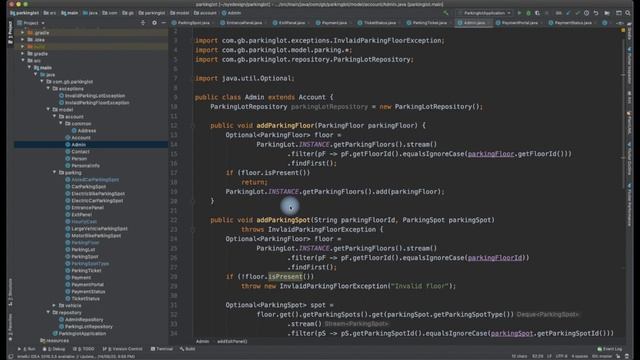Open ParkingLot class in project tree

(80, 249)
